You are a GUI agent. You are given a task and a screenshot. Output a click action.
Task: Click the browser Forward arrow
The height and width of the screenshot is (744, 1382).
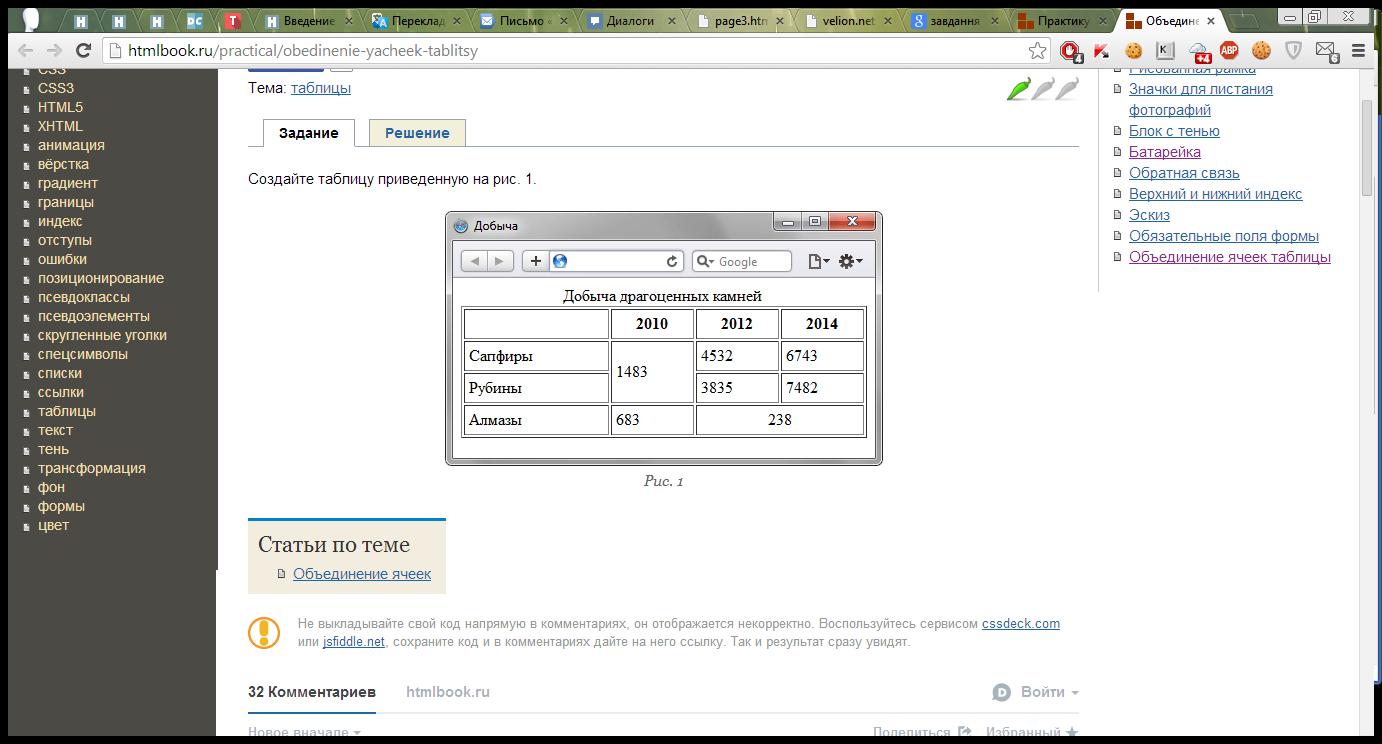[55, 51]
